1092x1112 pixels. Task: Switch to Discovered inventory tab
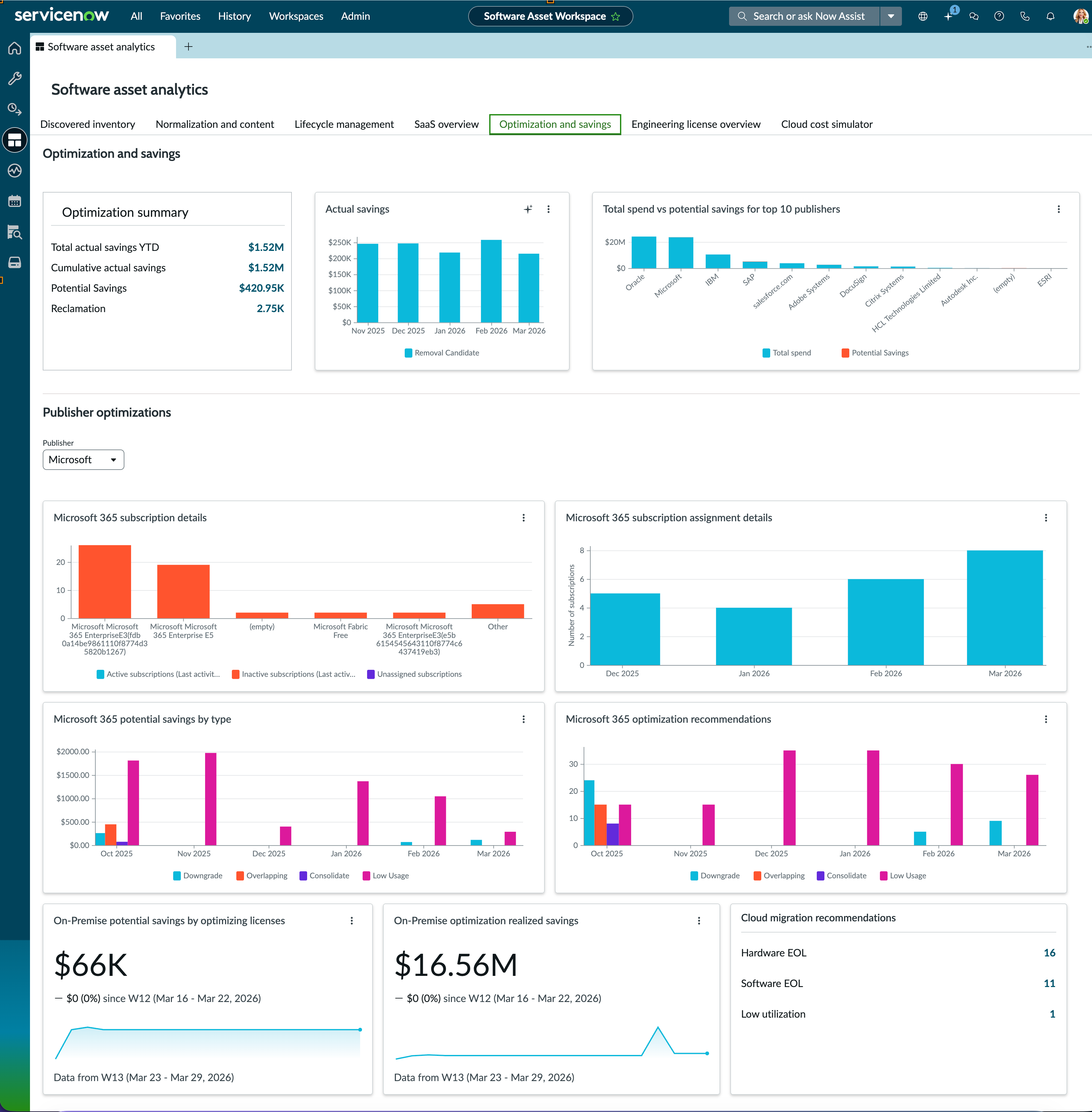pyautogui.click(x=88, y=124)
